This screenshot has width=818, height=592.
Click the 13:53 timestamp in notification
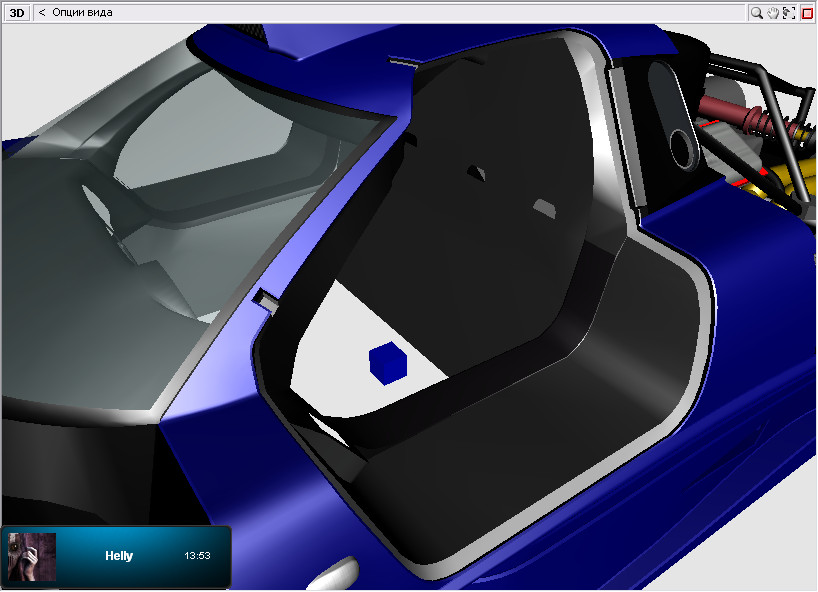tap(197, 555)
